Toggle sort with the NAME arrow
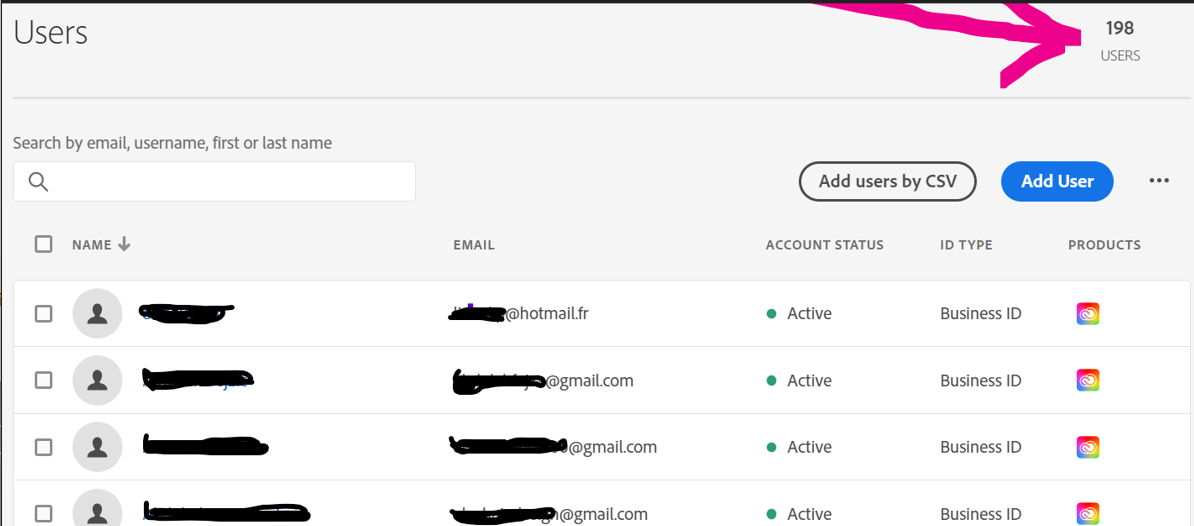 pyautogui.click(x=125, y=244)
